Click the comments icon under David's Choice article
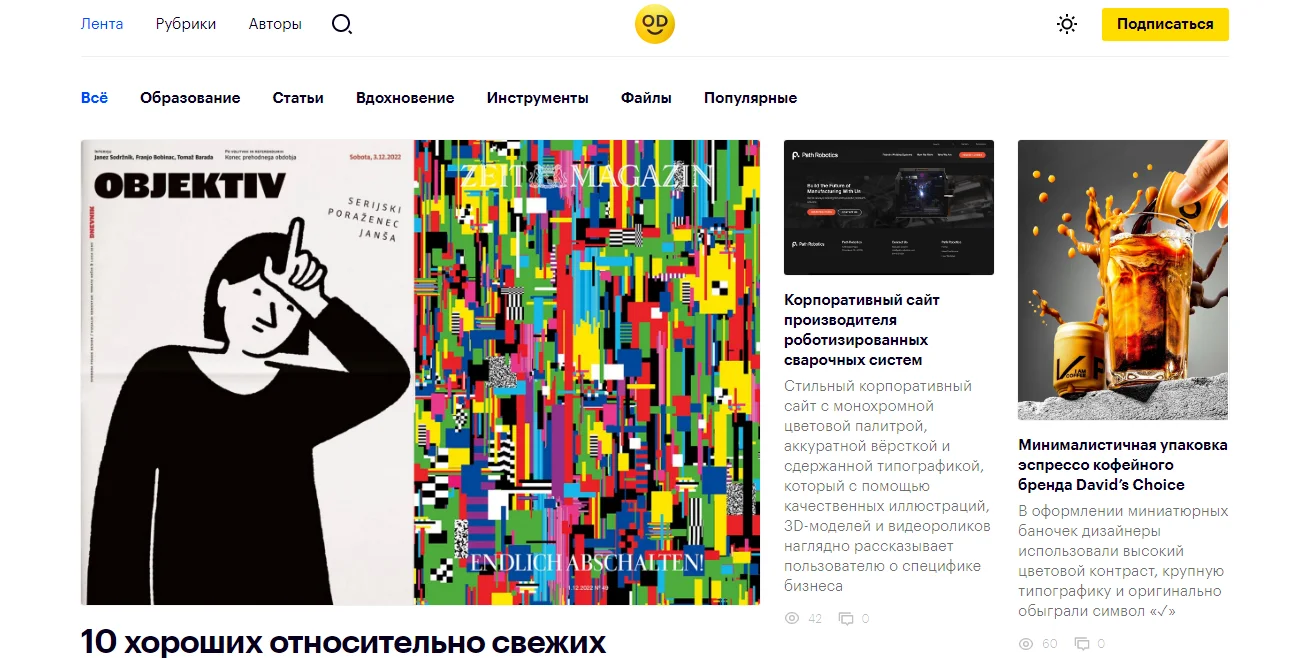Image resolution: width=1305 pixels, height=658 pixels. pos(1081,644)
